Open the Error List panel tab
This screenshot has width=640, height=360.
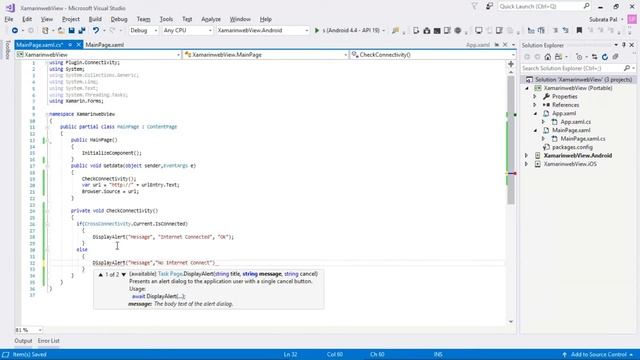click(x=49, y=341)
